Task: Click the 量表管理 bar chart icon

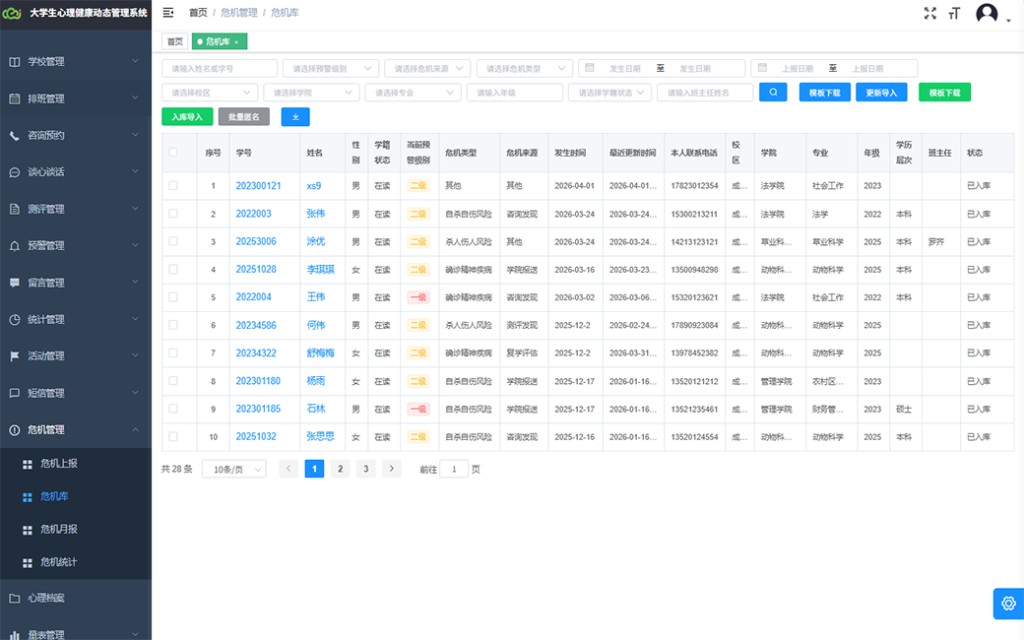Action: 14,635
